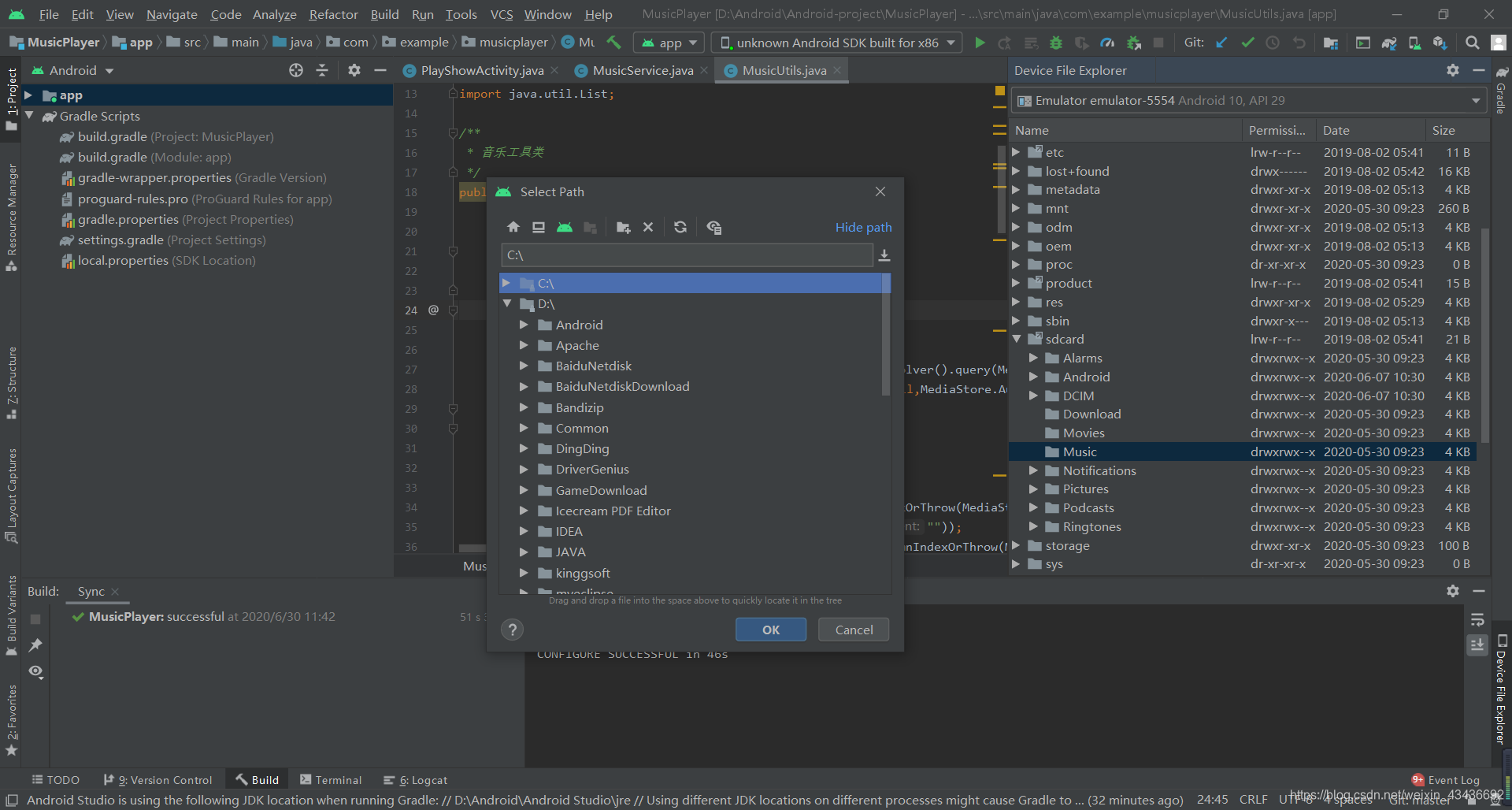Screen dimensions: 1512x810
Task: Expand the IDEA folder in dialog
Action: (524, 531)
